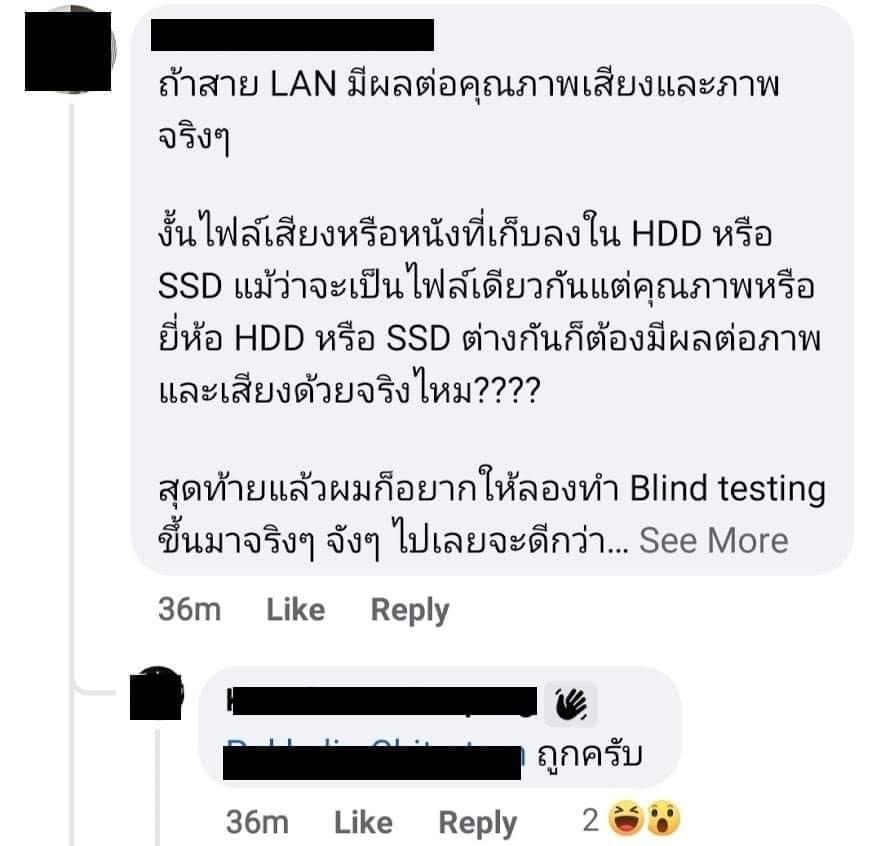Screen dimensions: 881x846
Task: Open the top comment's 36m timestamp
Action: click(x=189, y=610)
